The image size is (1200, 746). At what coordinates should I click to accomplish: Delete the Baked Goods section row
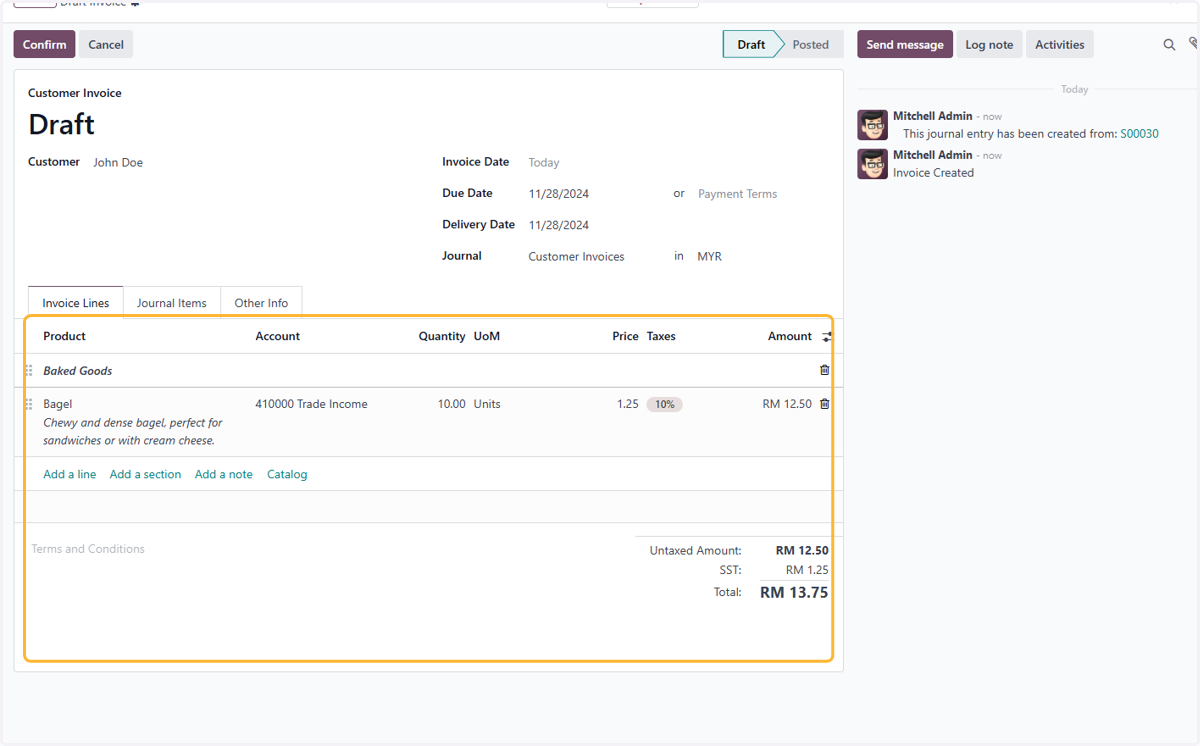coord(824,370)
